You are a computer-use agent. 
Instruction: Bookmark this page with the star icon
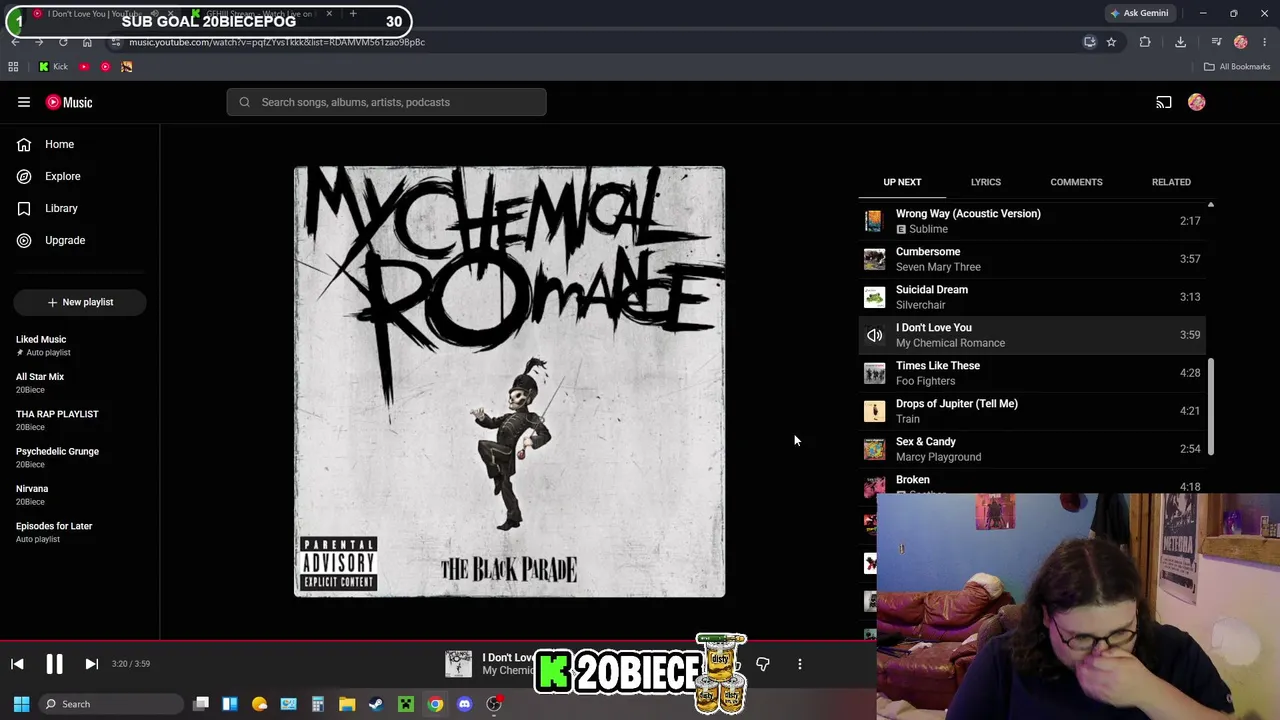[x=1111, y=42]
